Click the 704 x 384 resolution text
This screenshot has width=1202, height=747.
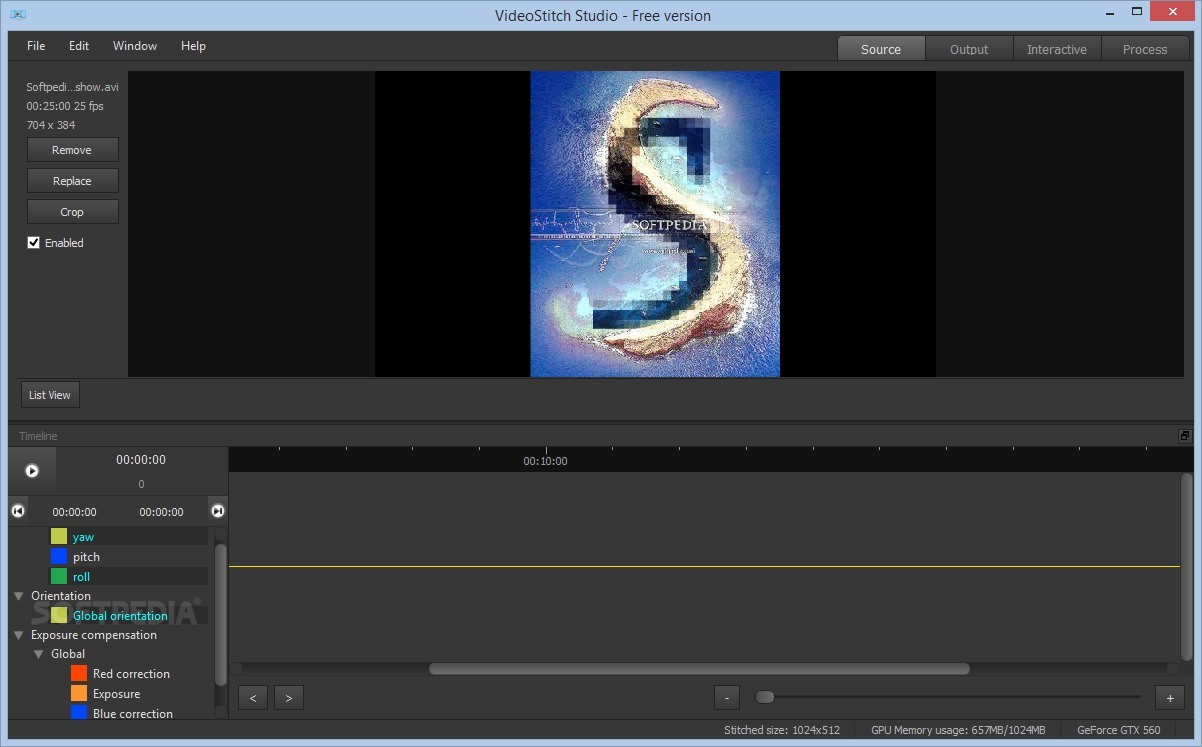[x=51, y=125]
